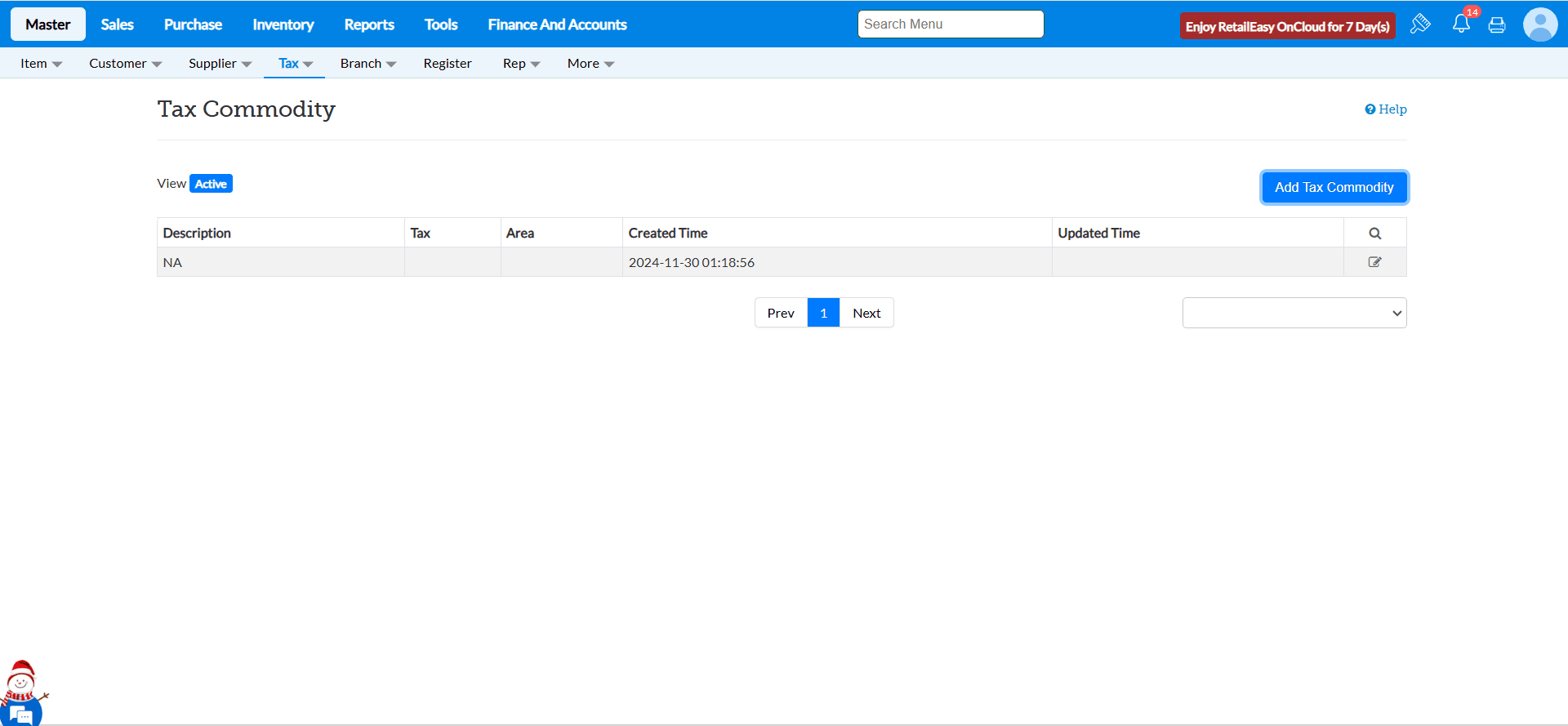Toggle the Active view filter
The width and height of the screenshot is (1568, 726).
[x=211, y=184]
